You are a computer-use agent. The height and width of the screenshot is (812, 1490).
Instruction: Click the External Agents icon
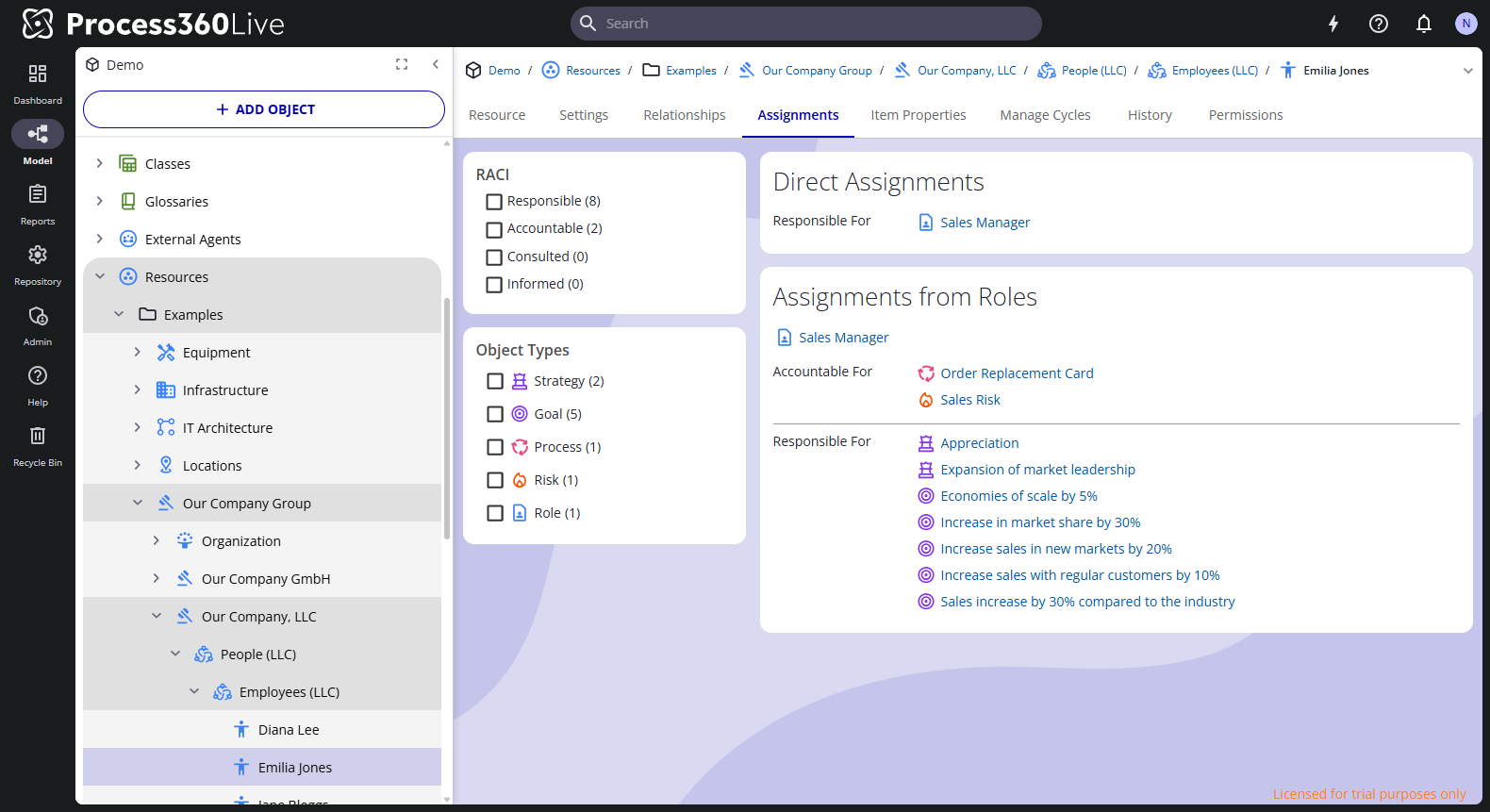tap(128, 239)
